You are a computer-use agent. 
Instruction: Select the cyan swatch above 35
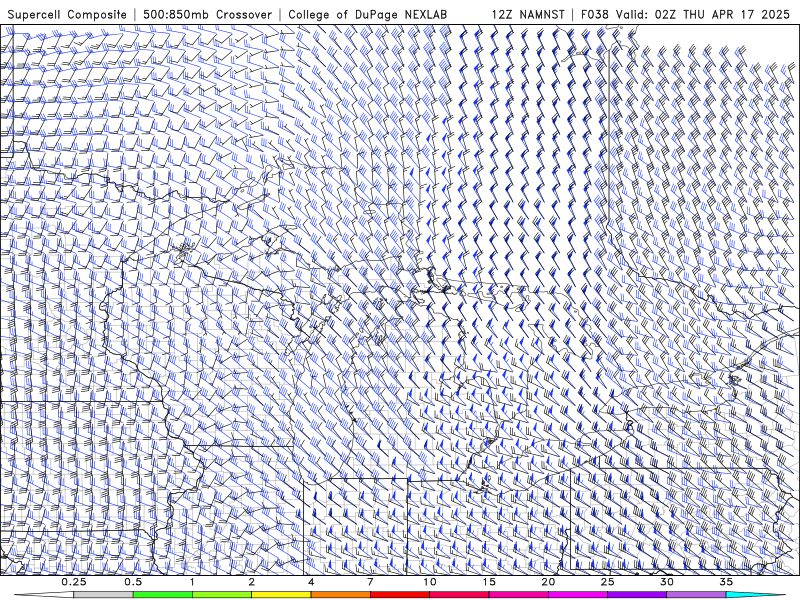tap(755, 595)
